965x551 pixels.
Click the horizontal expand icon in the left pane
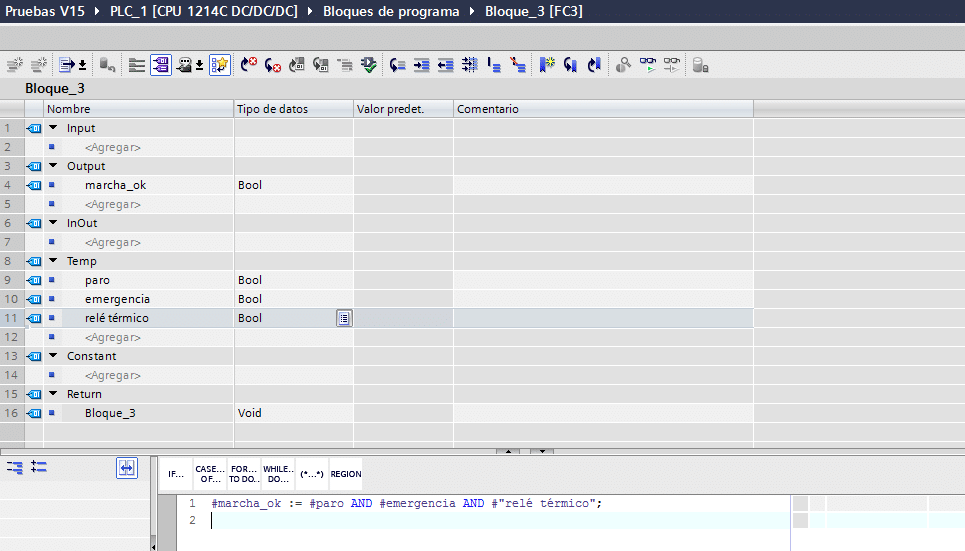(x=126, y=467)
